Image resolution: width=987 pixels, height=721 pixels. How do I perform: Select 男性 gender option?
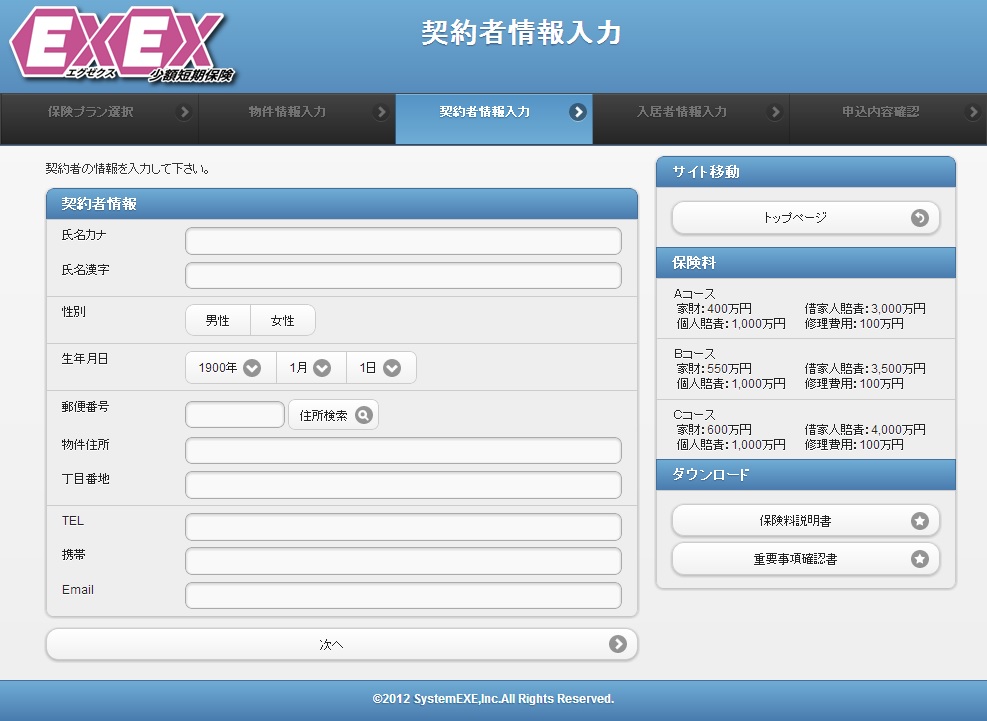tap(218, 321)
